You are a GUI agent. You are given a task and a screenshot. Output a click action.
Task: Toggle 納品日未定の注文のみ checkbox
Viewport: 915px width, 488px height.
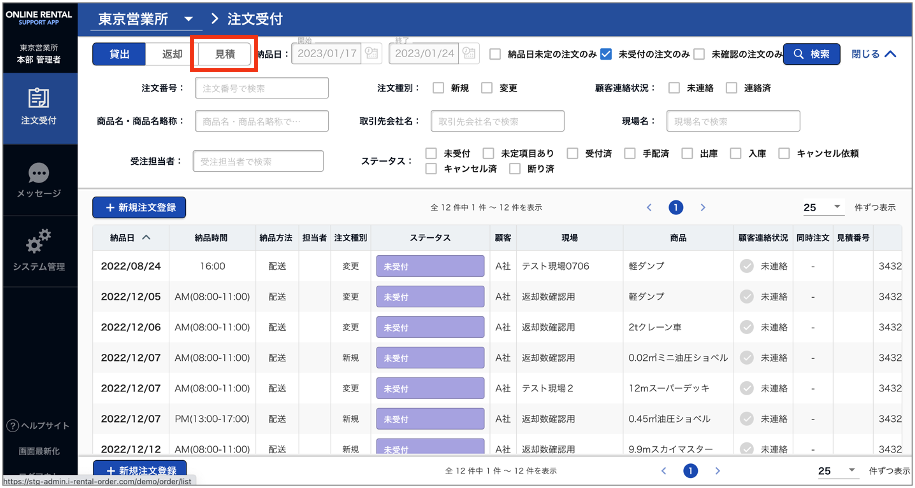pos(495,54)
